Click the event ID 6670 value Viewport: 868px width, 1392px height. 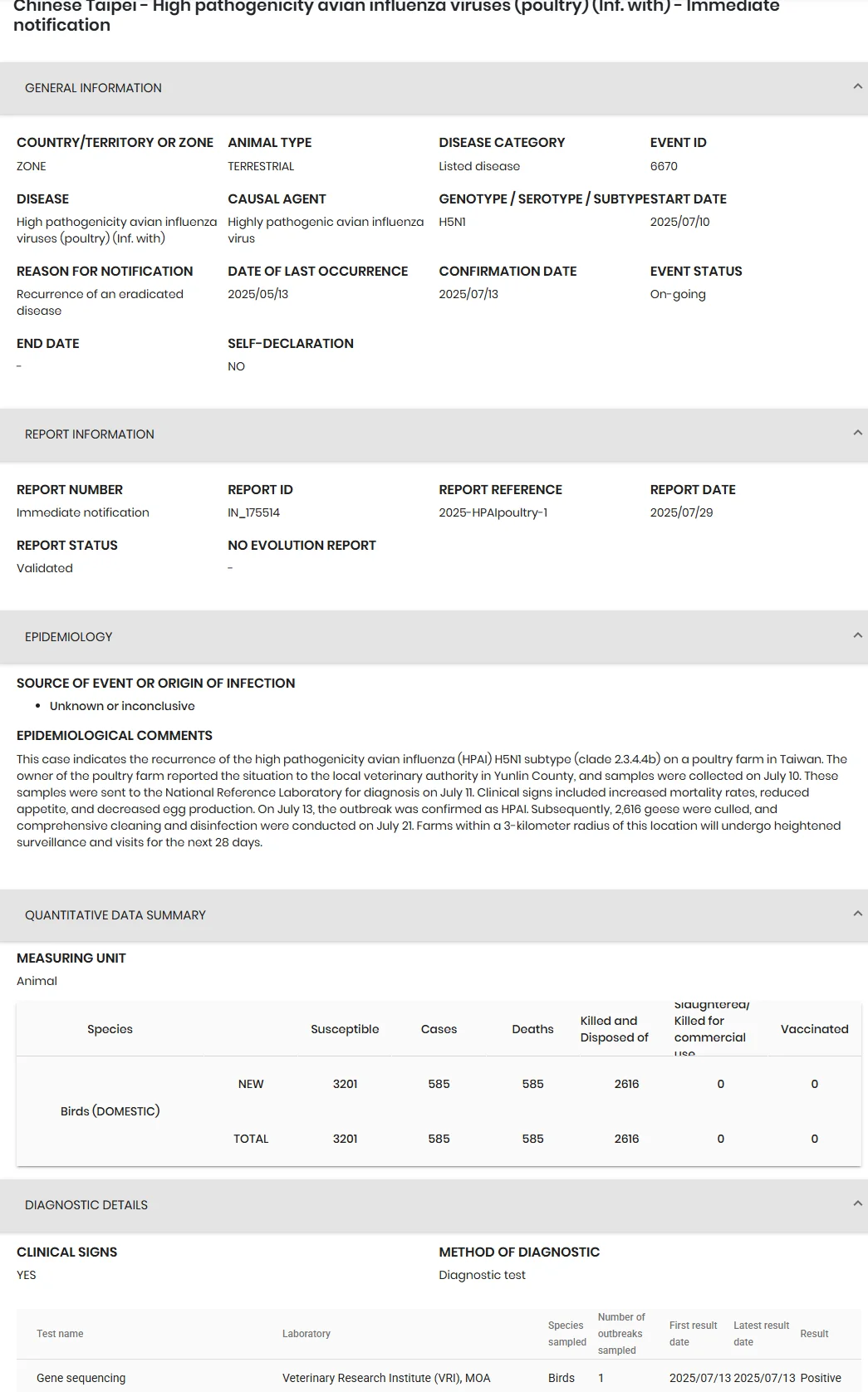pos(664,166)
